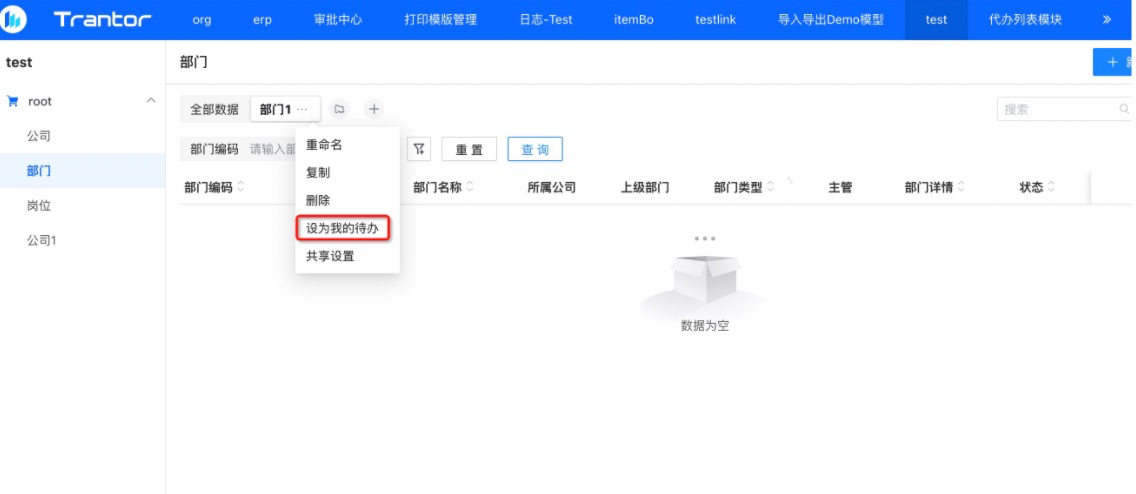Click the root tree label
Screen dimensions: 1136x494
pyautogui.click(x=40, y=101)
